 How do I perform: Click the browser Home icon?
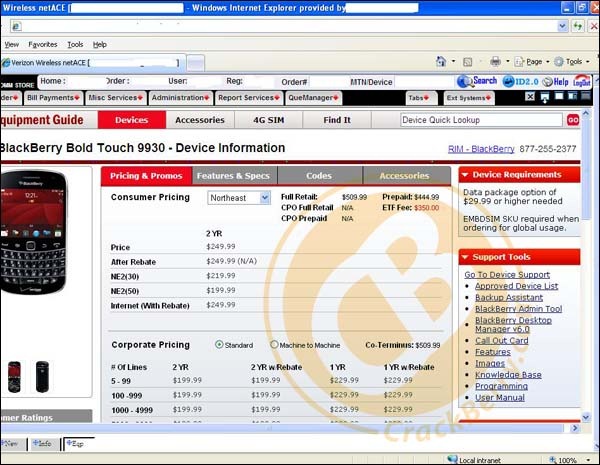(x=441, y=62)
